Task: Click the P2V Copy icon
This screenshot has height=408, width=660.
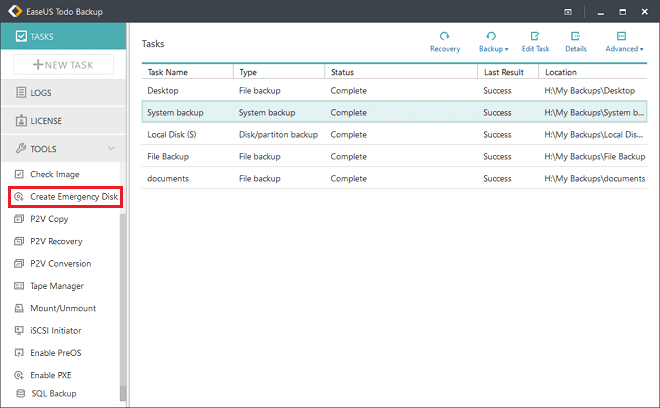Action: (x=19, y=219)
